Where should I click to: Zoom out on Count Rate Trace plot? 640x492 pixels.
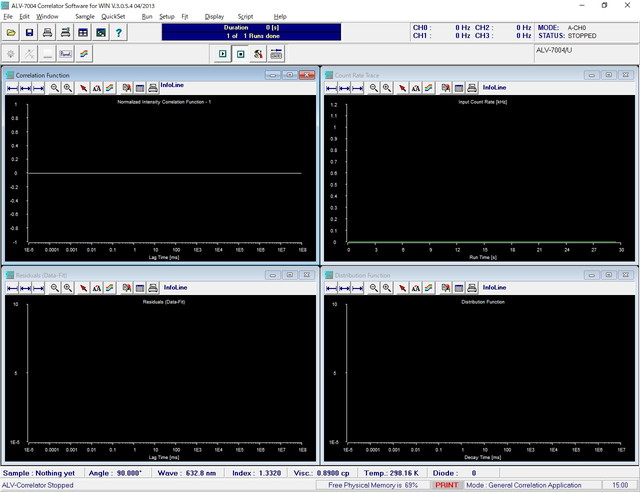tap(373, 88)
